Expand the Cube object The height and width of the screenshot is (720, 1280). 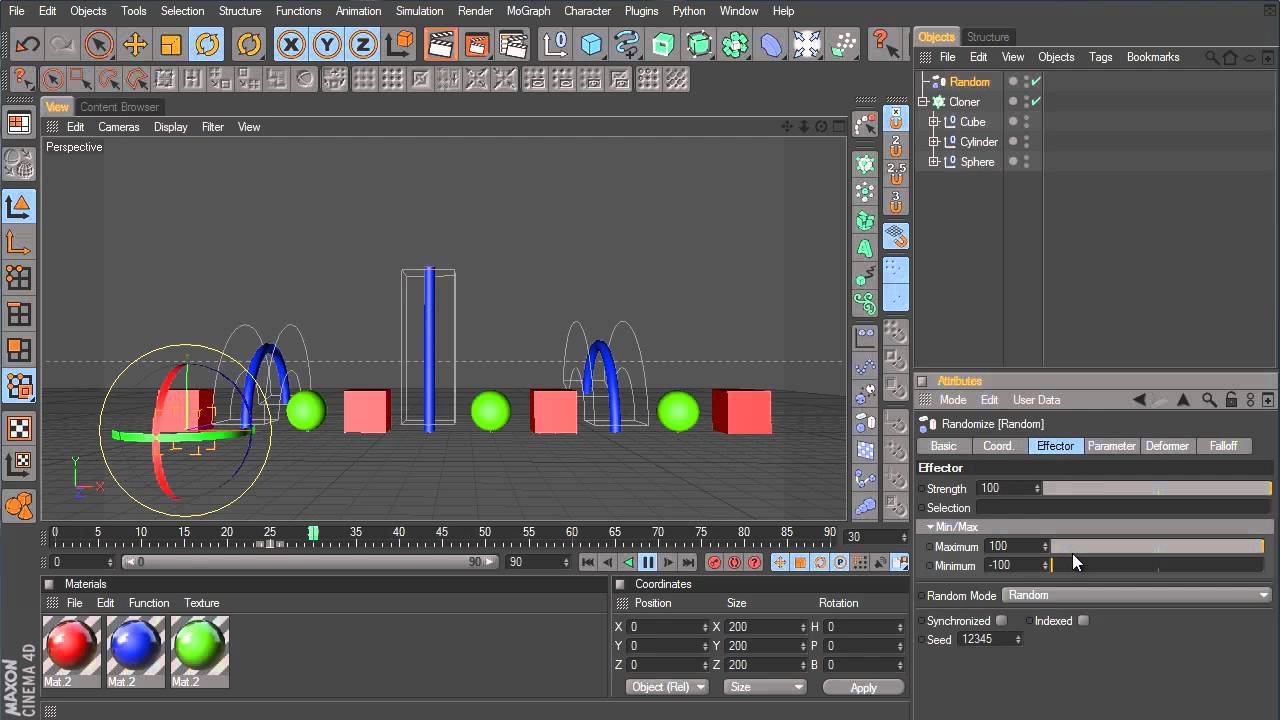click(x=934, y=122)
